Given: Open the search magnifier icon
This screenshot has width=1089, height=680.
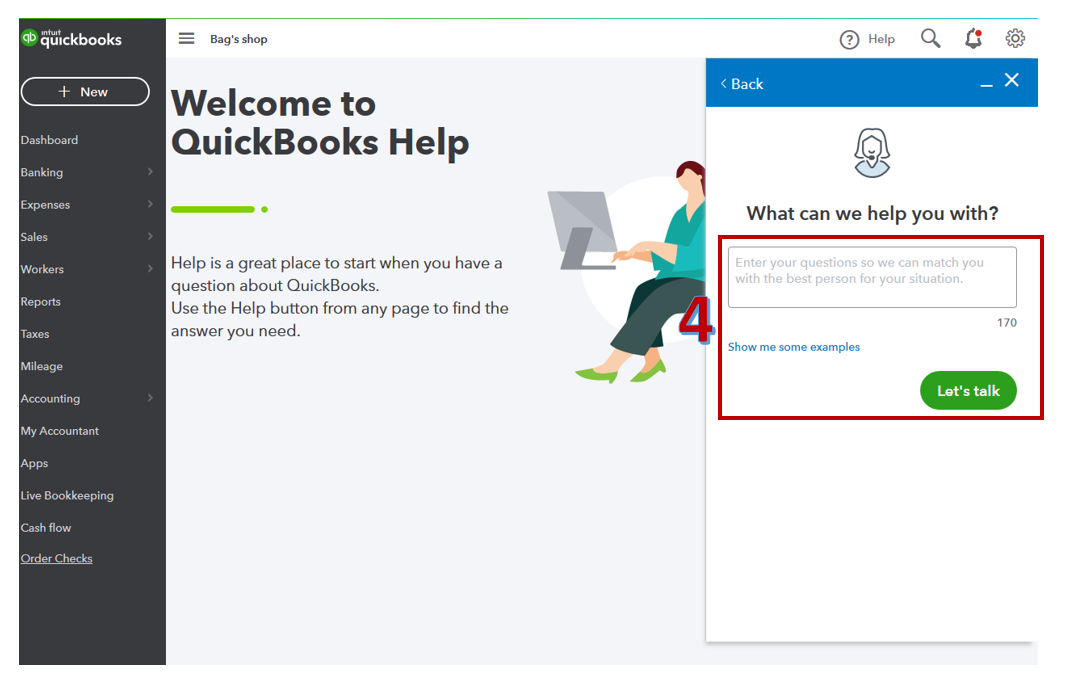Looking at the screenshot, I should pyautogui.click(x=930, y=38).
